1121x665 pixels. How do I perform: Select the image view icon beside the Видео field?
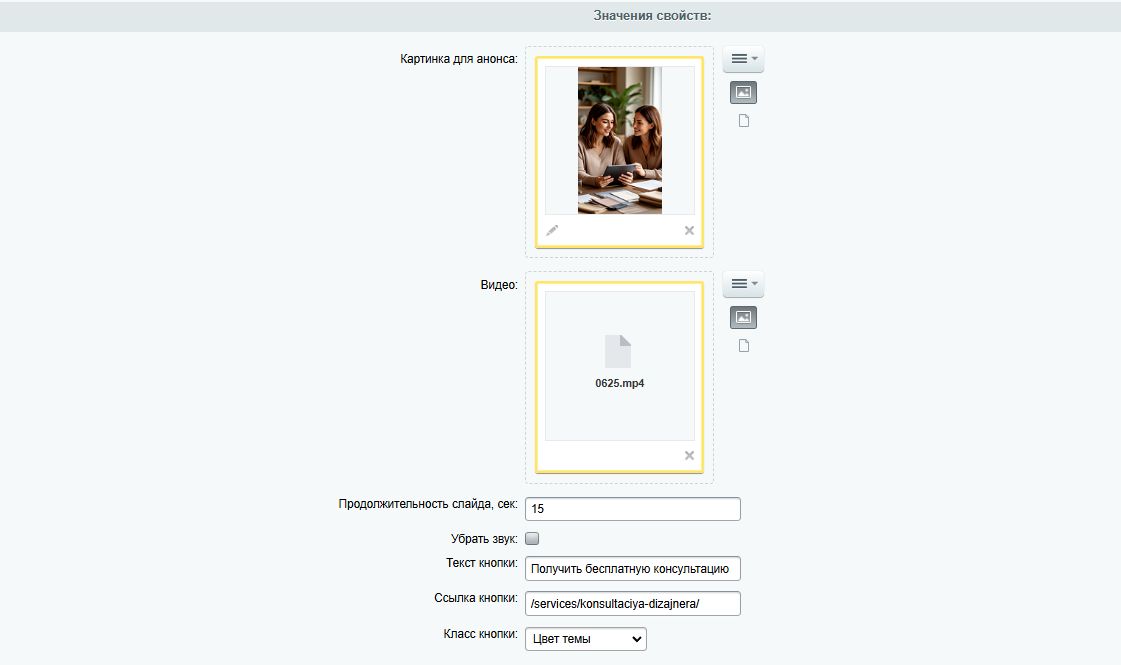point(743,318)
